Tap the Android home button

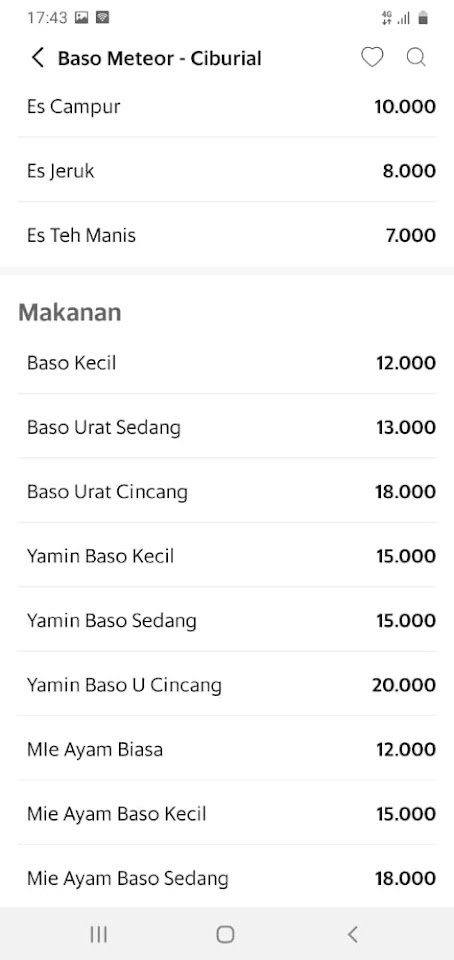click(225, 934)
